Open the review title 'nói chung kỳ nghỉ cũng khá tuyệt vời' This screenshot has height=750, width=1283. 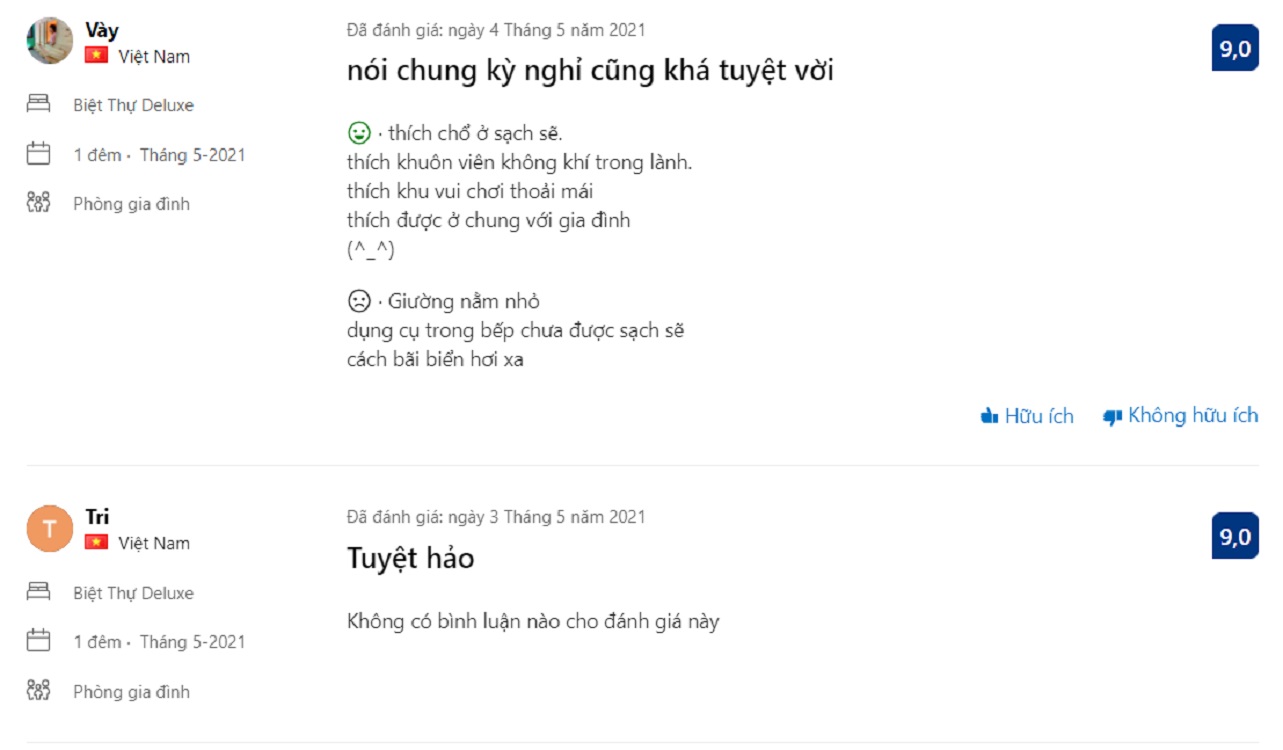point(590,71)
